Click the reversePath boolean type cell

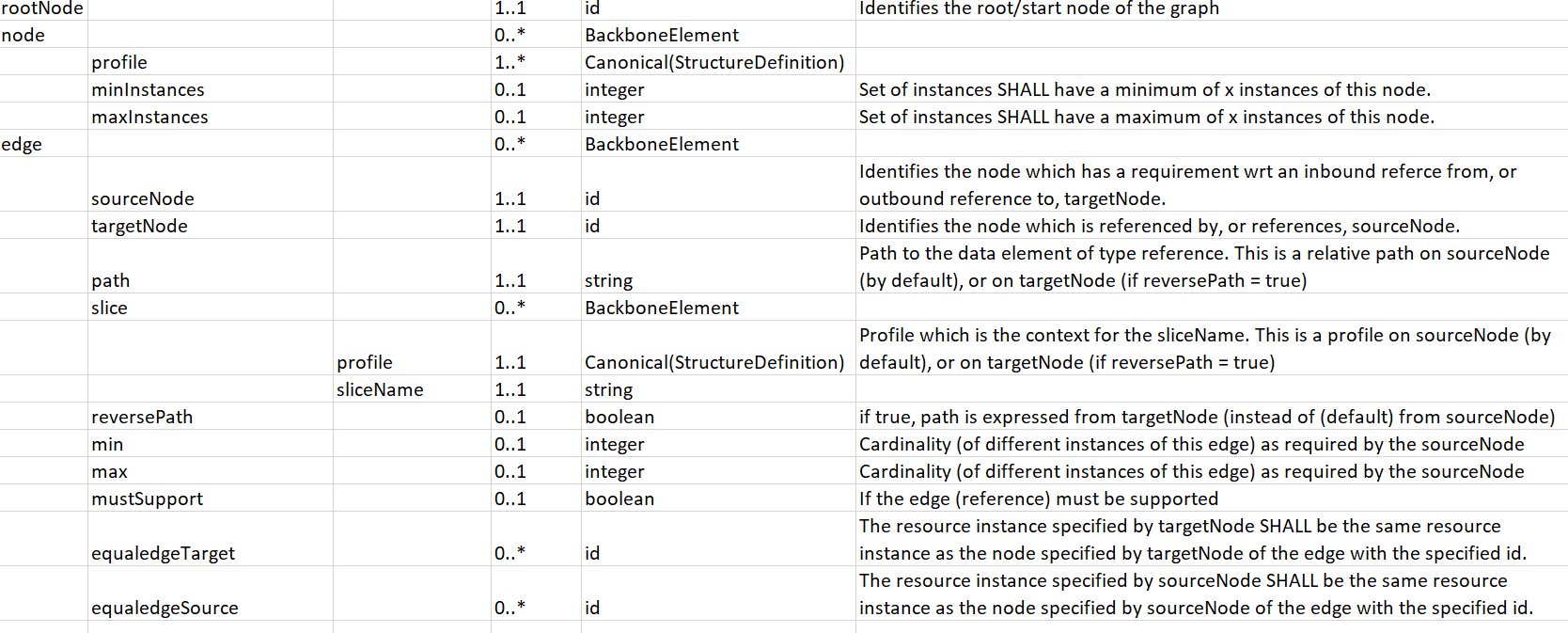(x=718, y=417)
